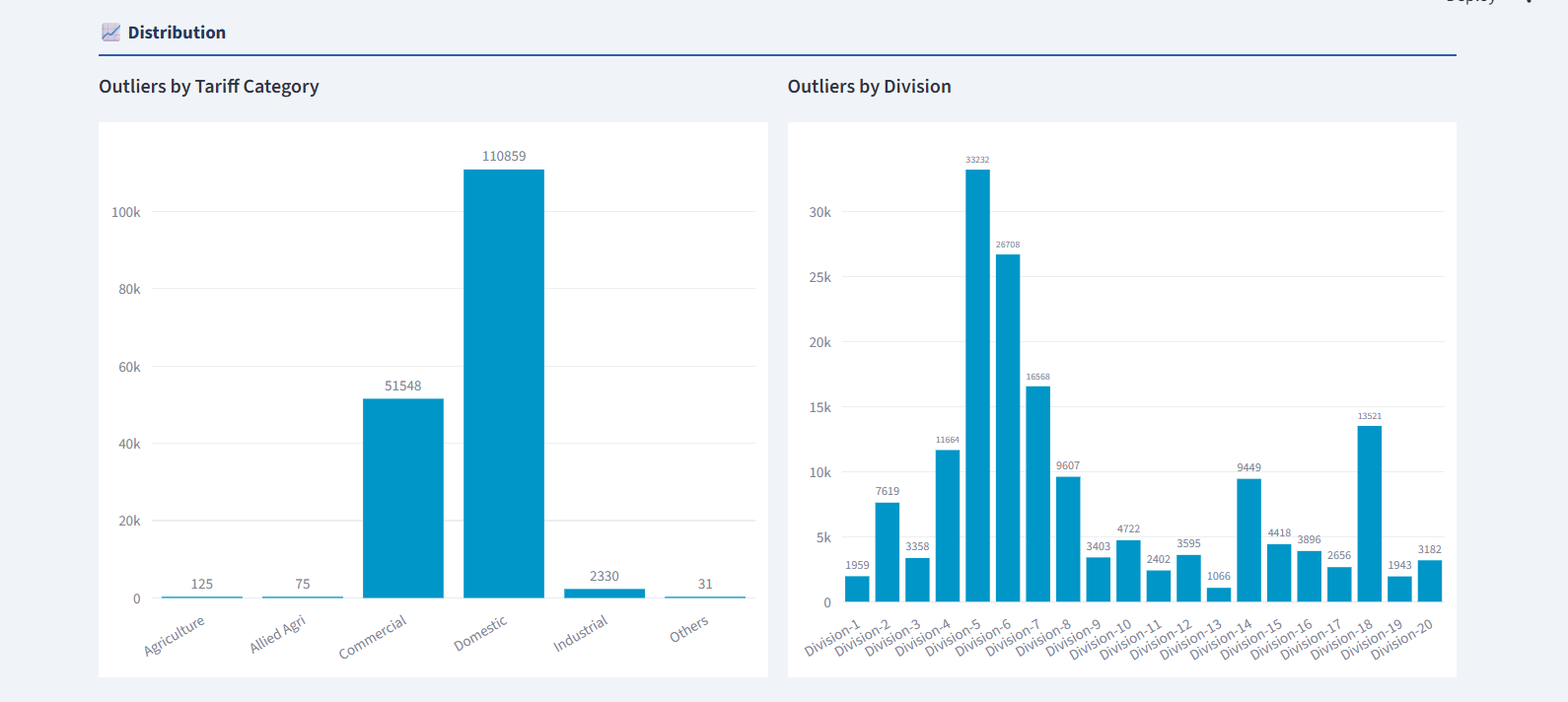Click the Outliers by Tariff Category title
The image size is (1568, 702).
(x=209, y=87)
